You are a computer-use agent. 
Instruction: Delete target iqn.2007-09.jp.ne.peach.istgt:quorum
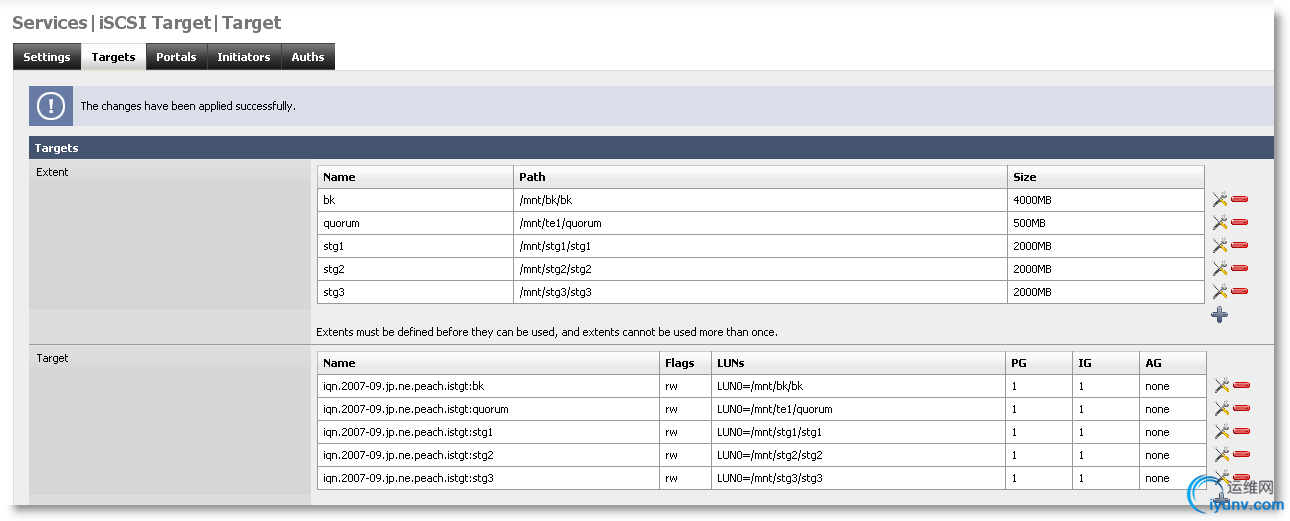click(x=1241, y=409)
